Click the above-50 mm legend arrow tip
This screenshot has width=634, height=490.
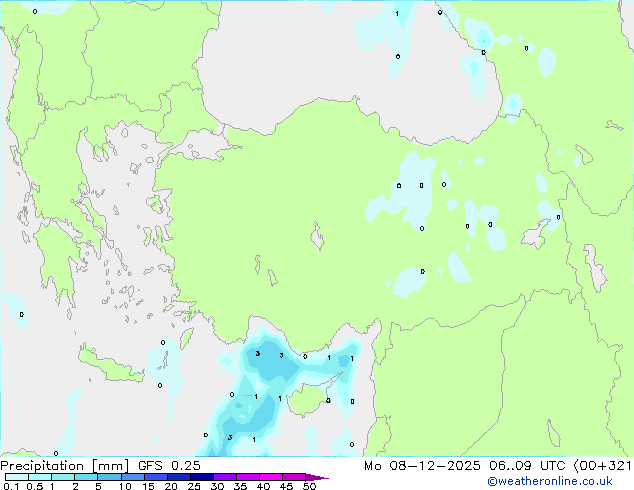click(x=317, y=477)
